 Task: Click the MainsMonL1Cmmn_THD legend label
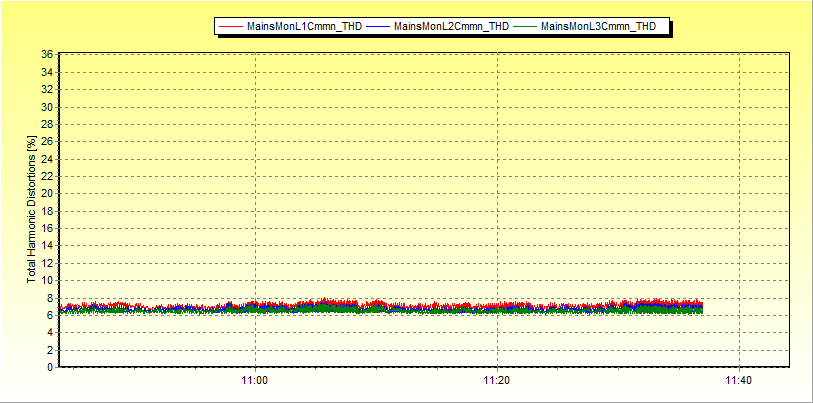(x=304, y=27)
